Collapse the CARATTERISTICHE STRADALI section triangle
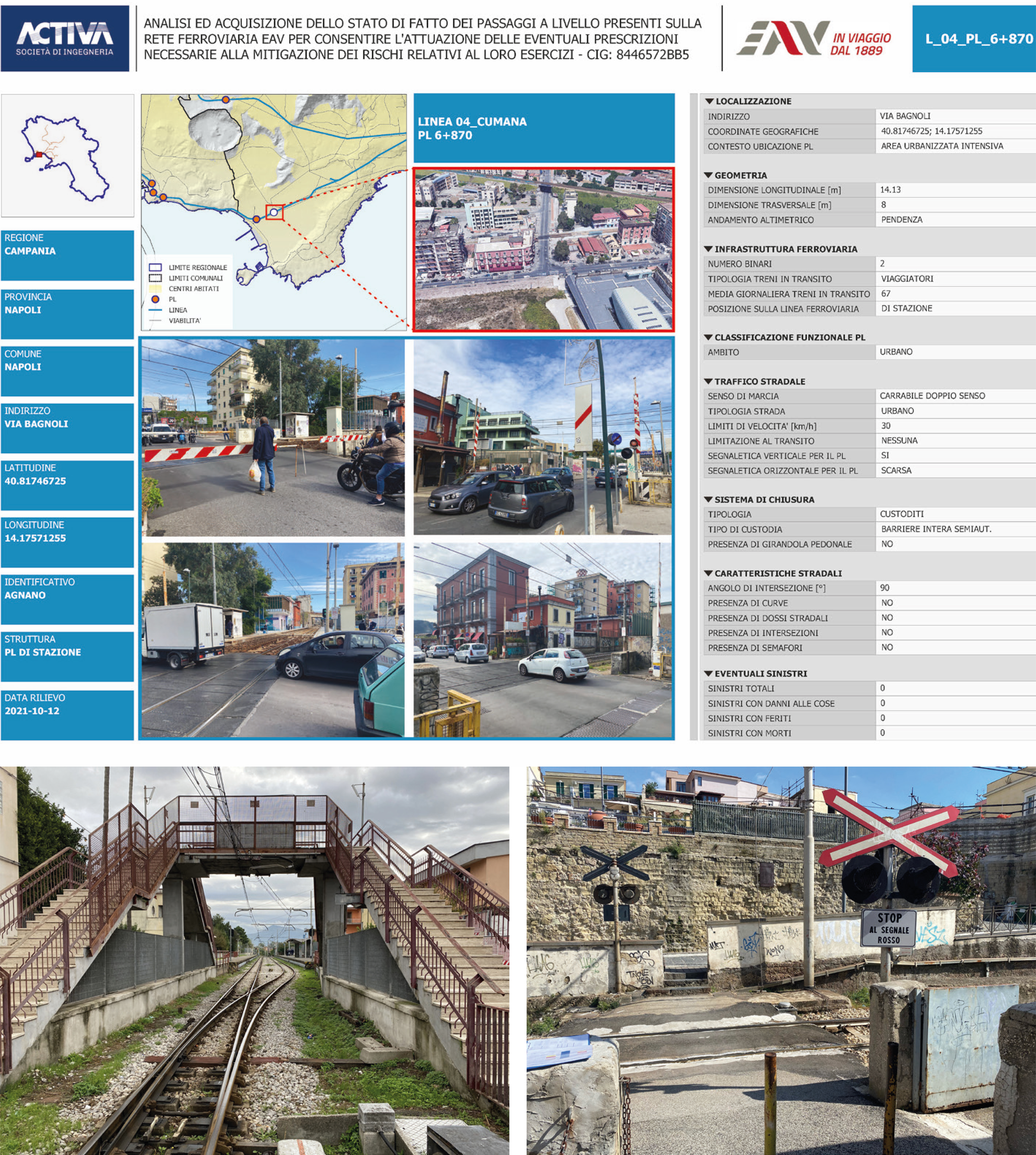Viewport: 1036px width, 1155px height. [709, 574]
